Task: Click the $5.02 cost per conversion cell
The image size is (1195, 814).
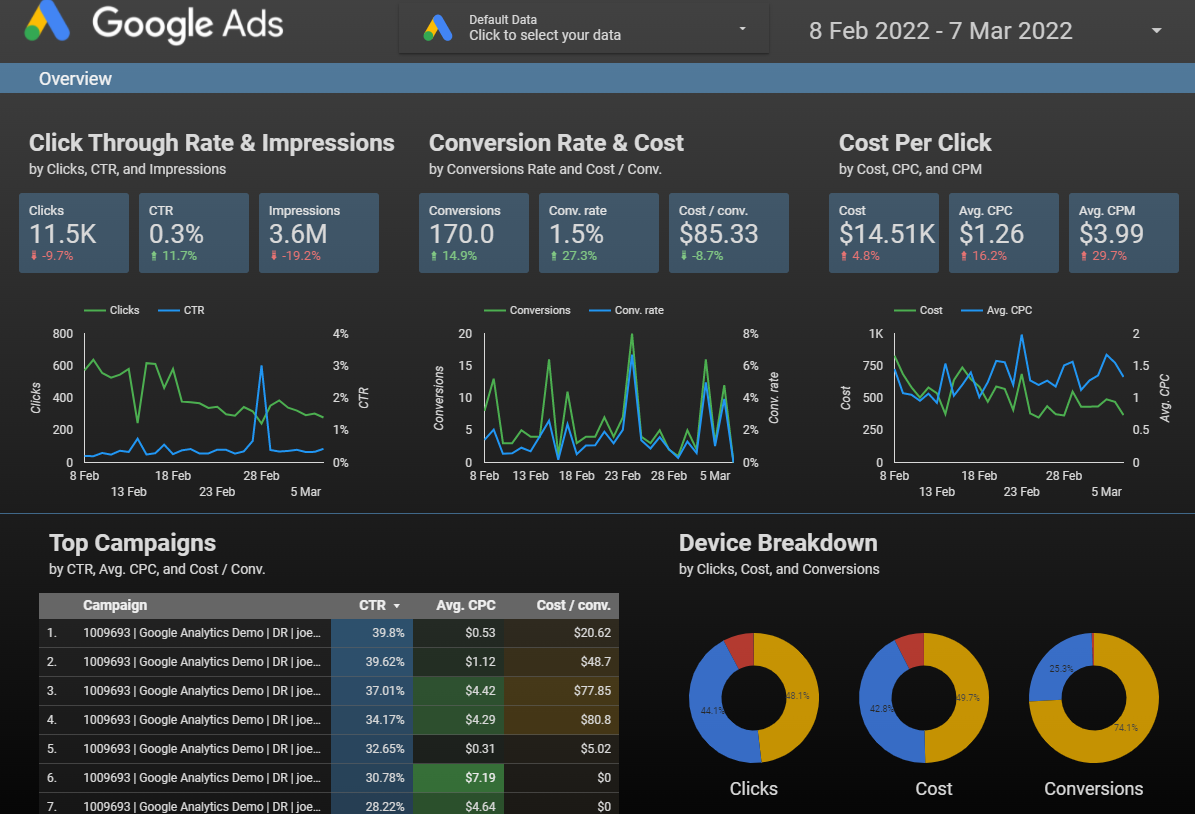Action: pos(561,748)
